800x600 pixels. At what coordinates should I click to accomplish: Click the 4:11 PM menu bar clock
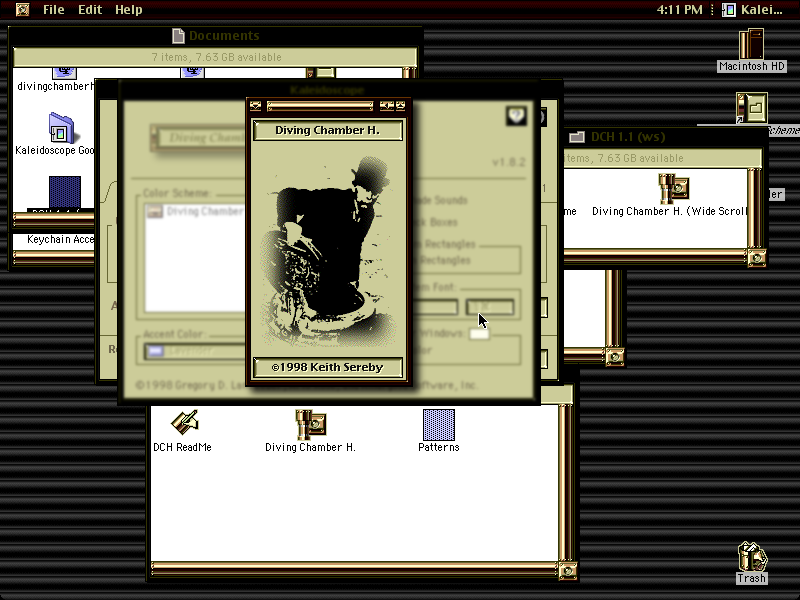pos(679,10)
